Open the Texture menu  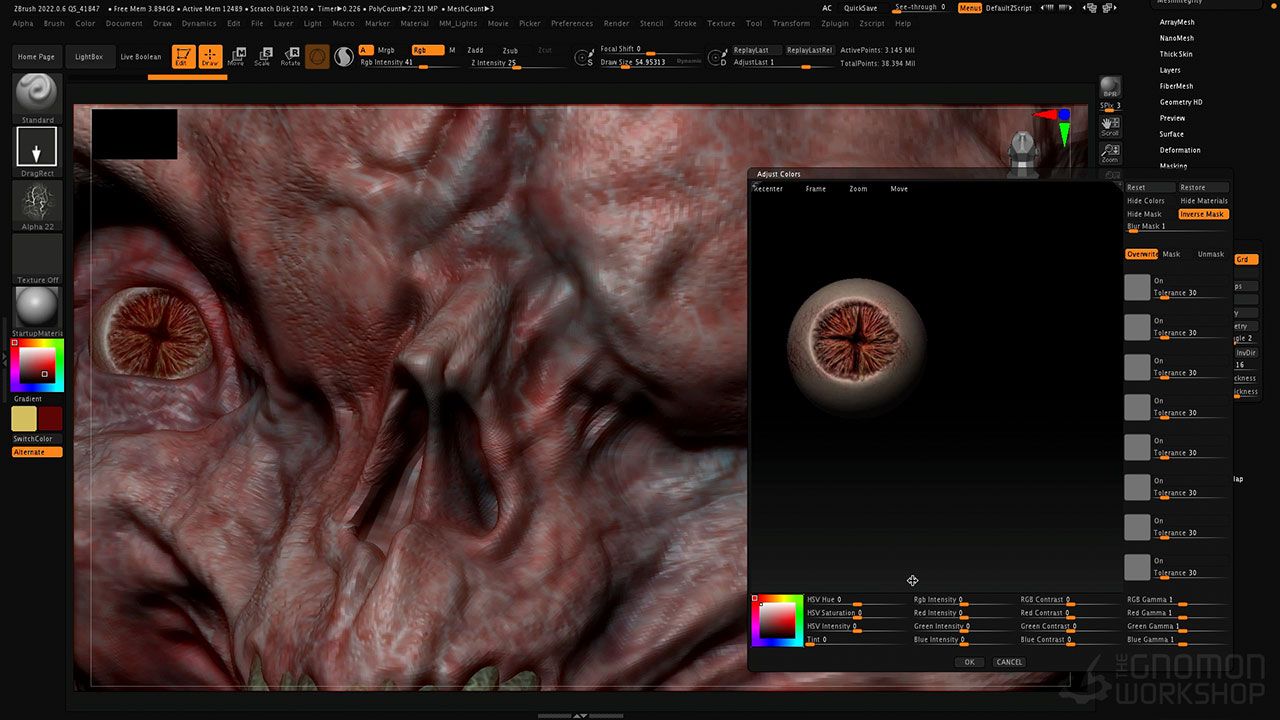tap(721, 23)
